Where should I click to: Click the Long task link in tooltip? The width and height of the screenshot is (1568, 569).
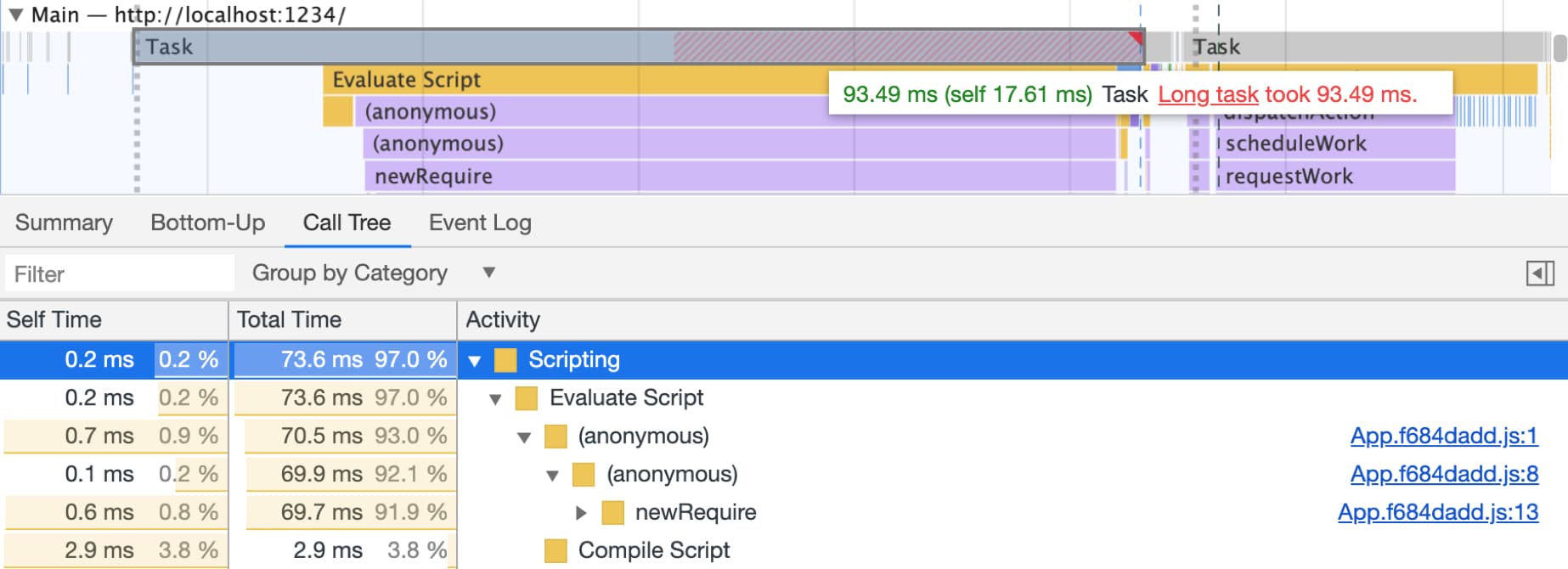[x=1207, y=94]
